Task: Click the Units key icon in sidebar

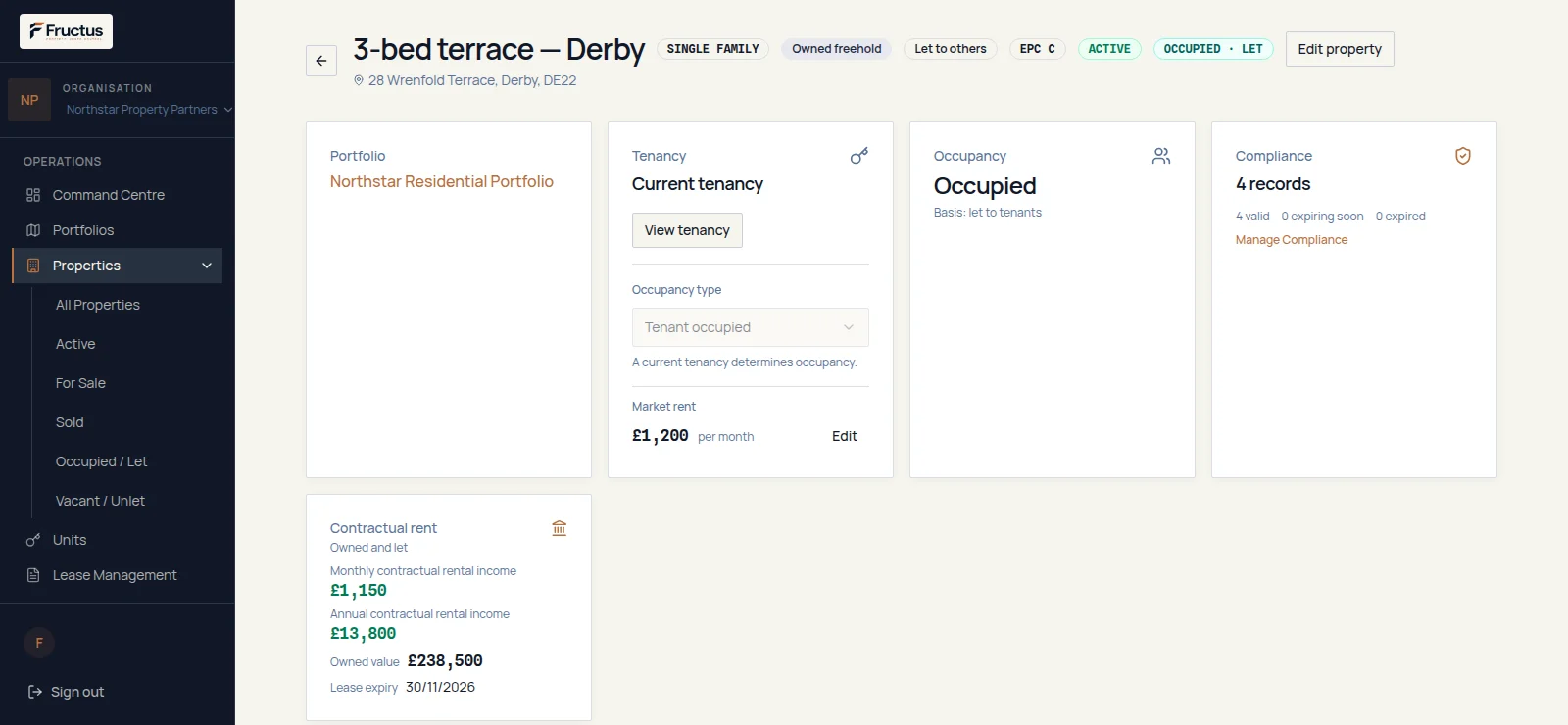Action: [33, 540]
